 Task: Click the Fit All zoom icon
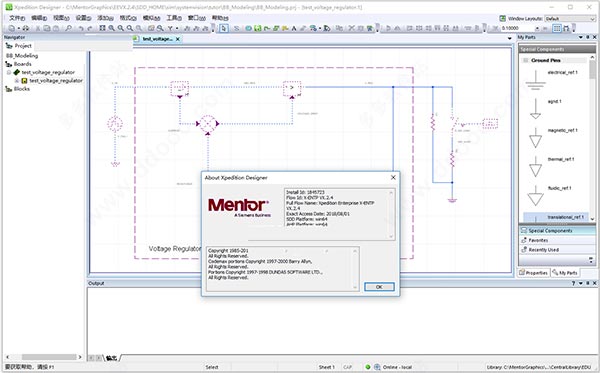click(x=102, y=28)
